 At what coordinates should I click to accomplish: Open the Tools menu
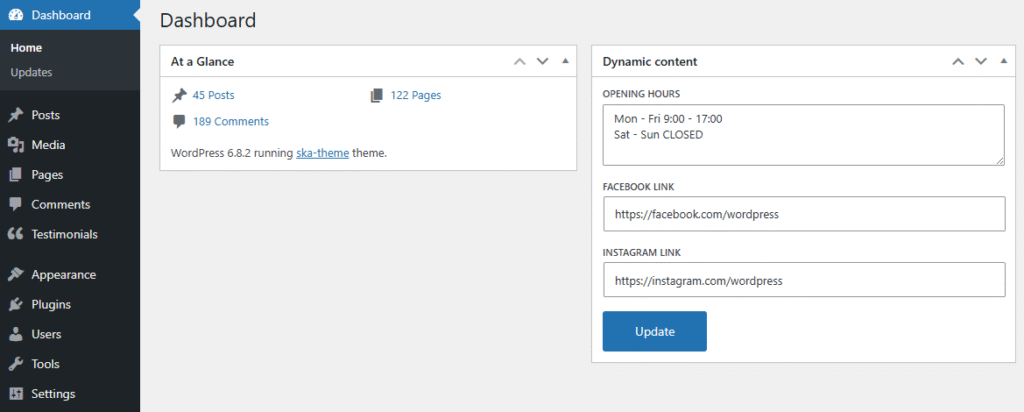[x=45, y=364]
